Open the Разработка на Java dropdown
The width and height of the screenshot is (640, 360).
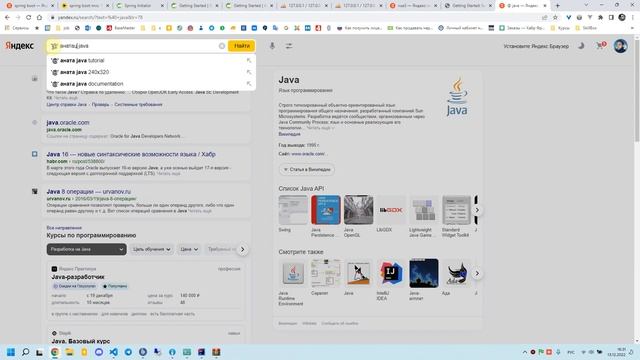tap(87, 249)
